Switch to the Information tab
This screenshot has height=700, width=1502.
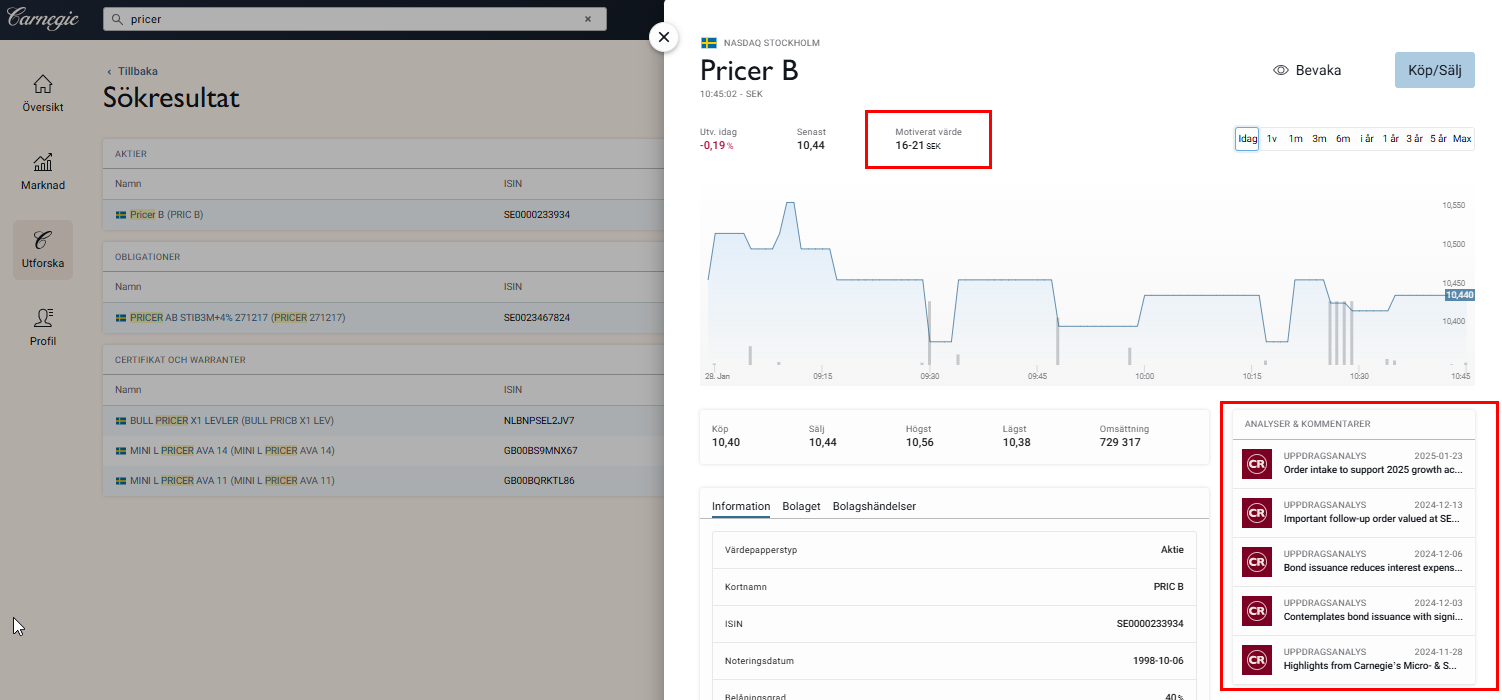741,506
